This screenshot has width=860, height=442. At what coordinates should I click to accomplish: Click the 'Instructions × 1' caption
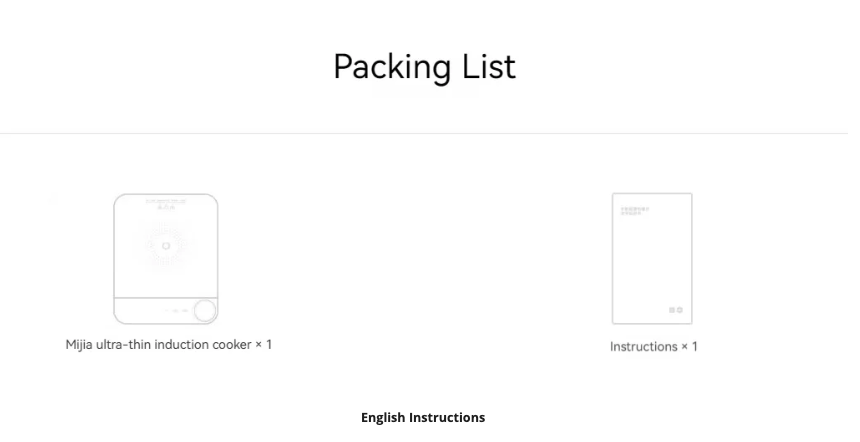pos(654,347)
